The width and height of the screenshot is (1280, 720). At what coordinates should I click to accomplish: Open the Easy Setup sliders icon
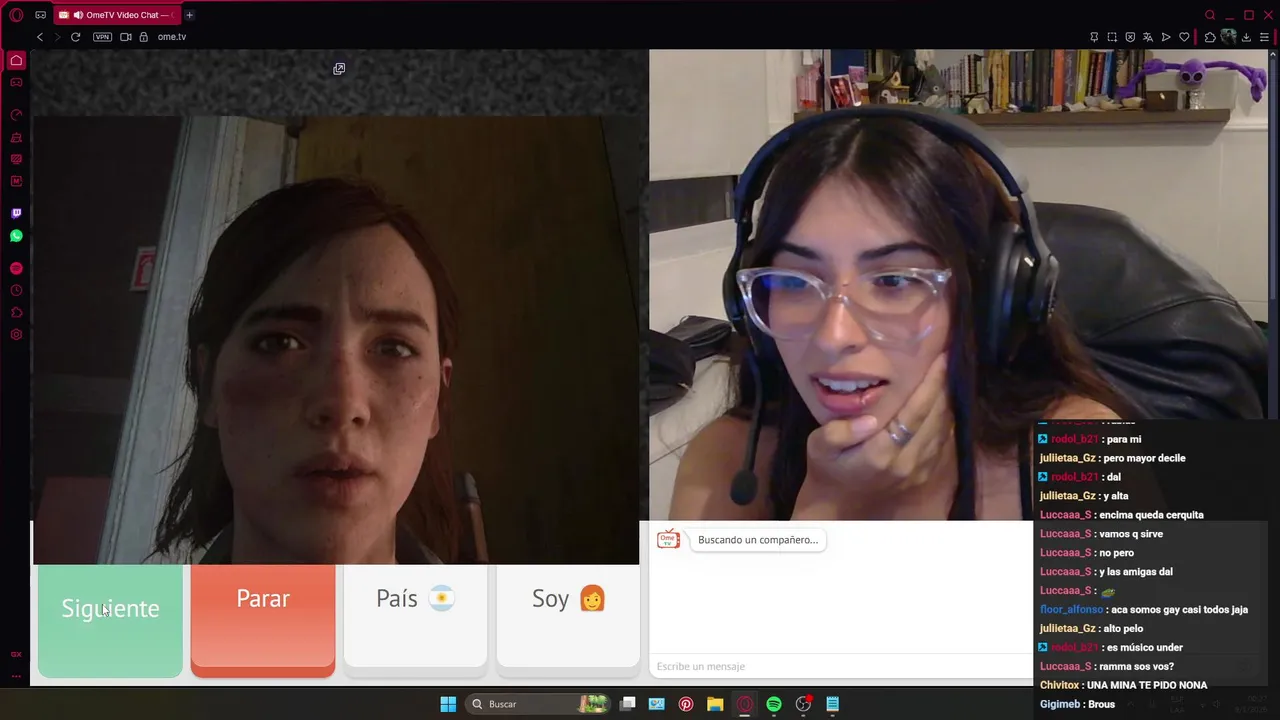coord(1264,37)
